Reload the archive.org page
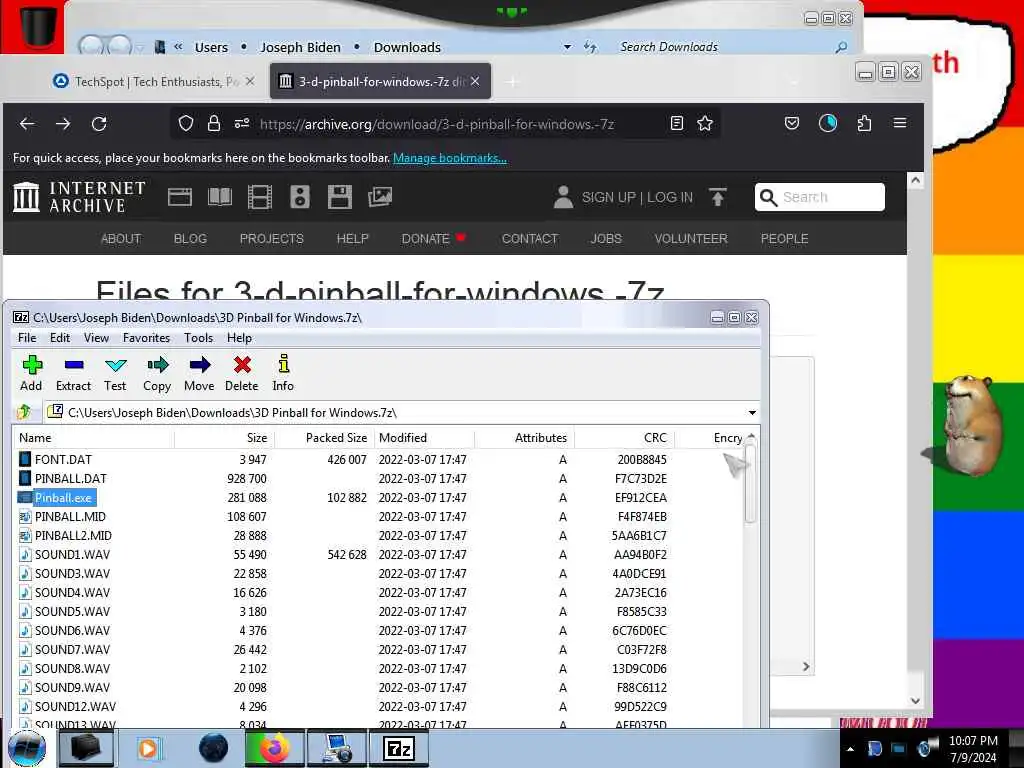Screen dimensions: 1024x768 coord(99,123)
